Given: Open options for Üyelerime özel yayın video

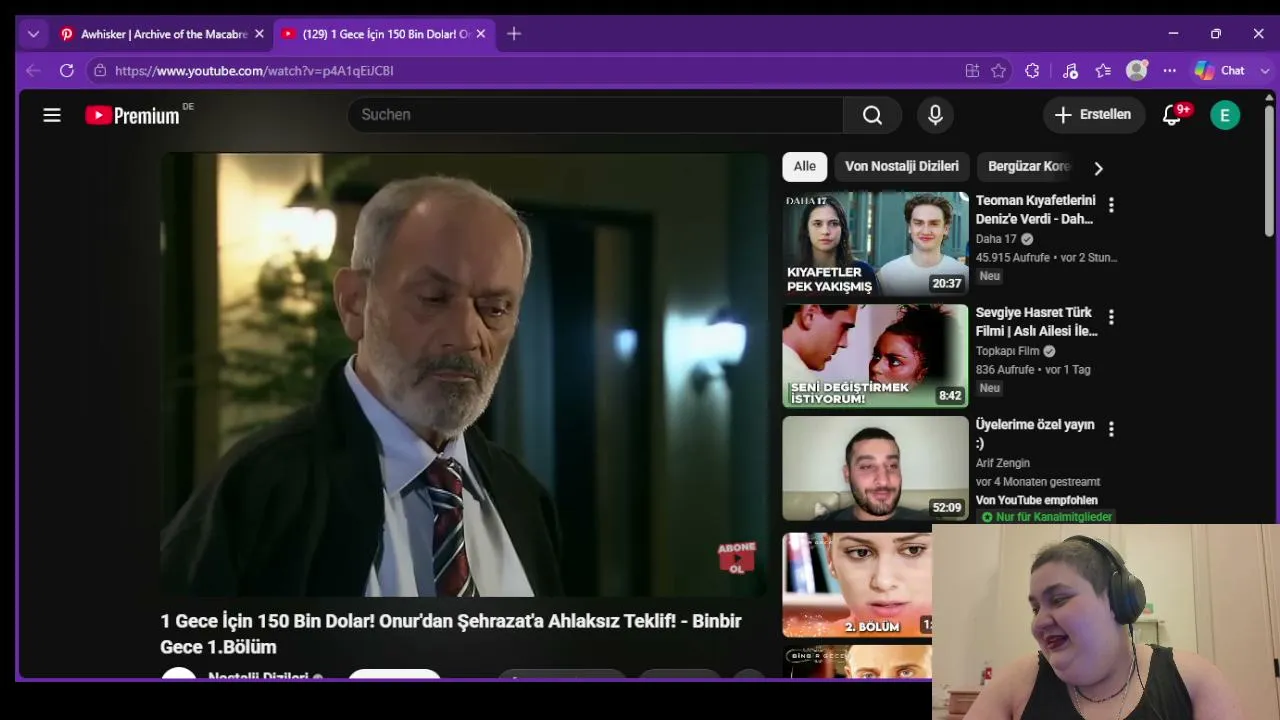Looking at the screenshot, I should (1111, 429).
